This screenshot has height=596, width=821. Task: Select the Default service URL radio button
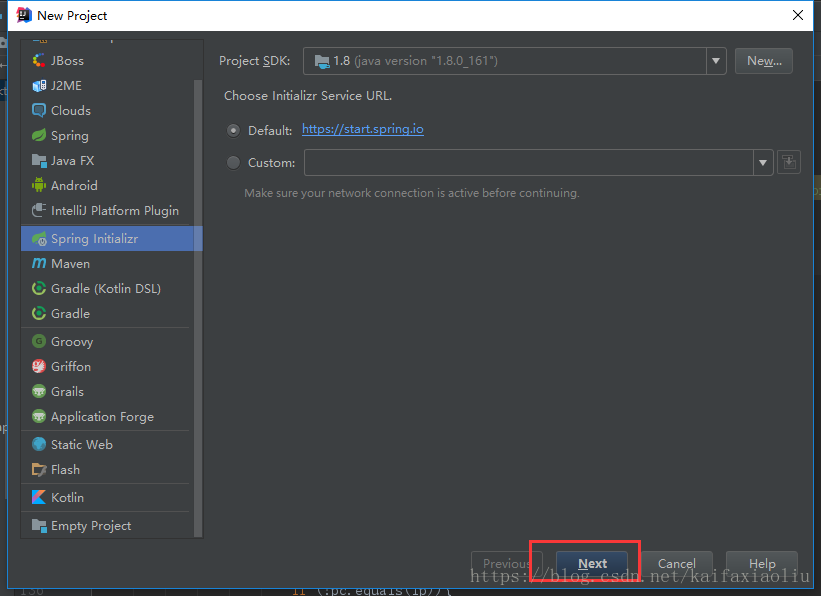pos(234,130)
